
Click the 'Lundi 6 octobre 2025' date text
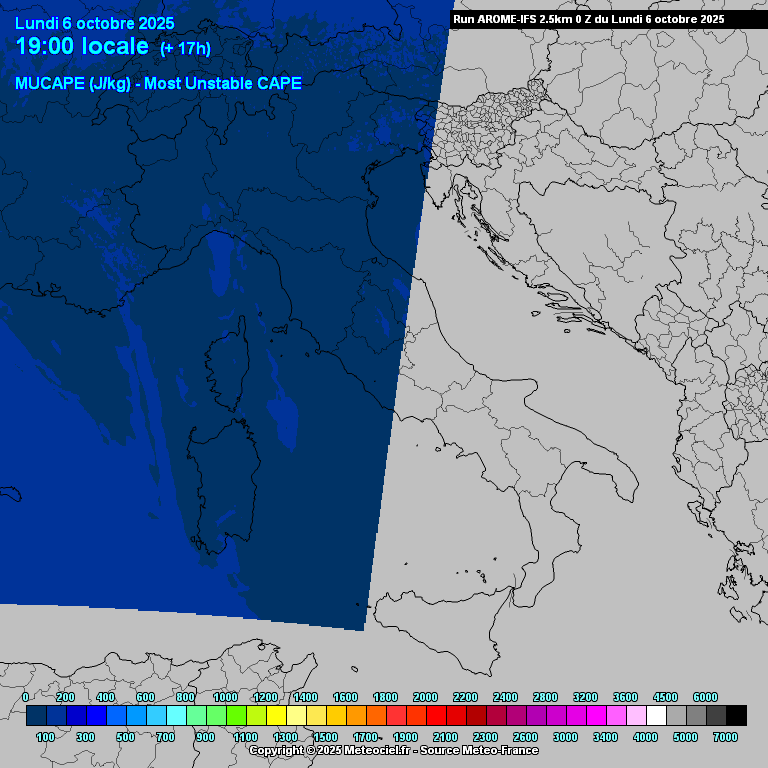[x=95, y=23]
